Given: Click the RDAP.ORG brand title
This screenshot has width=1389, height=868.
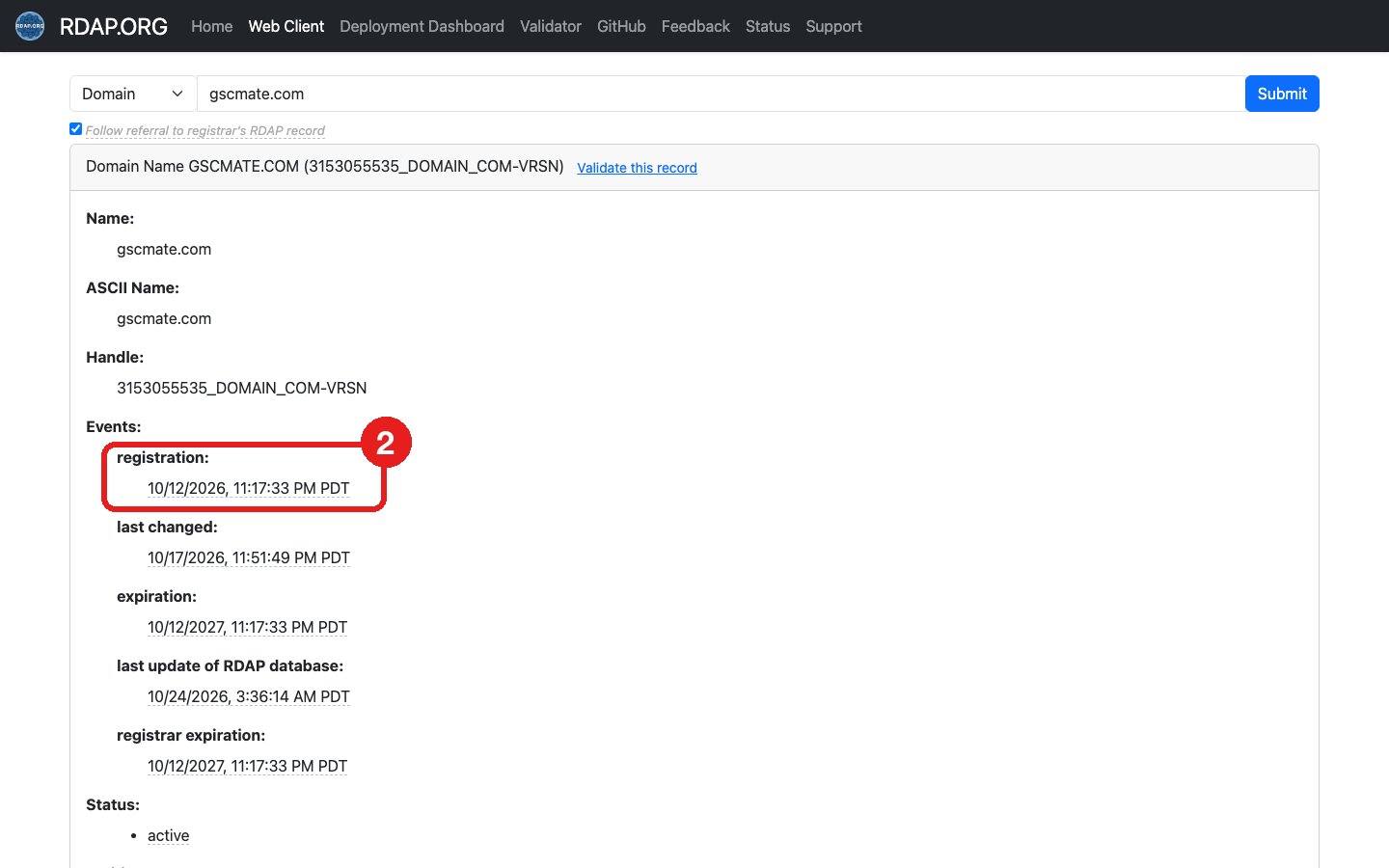Looking at the screenshot, I should [x=114, y=26].
